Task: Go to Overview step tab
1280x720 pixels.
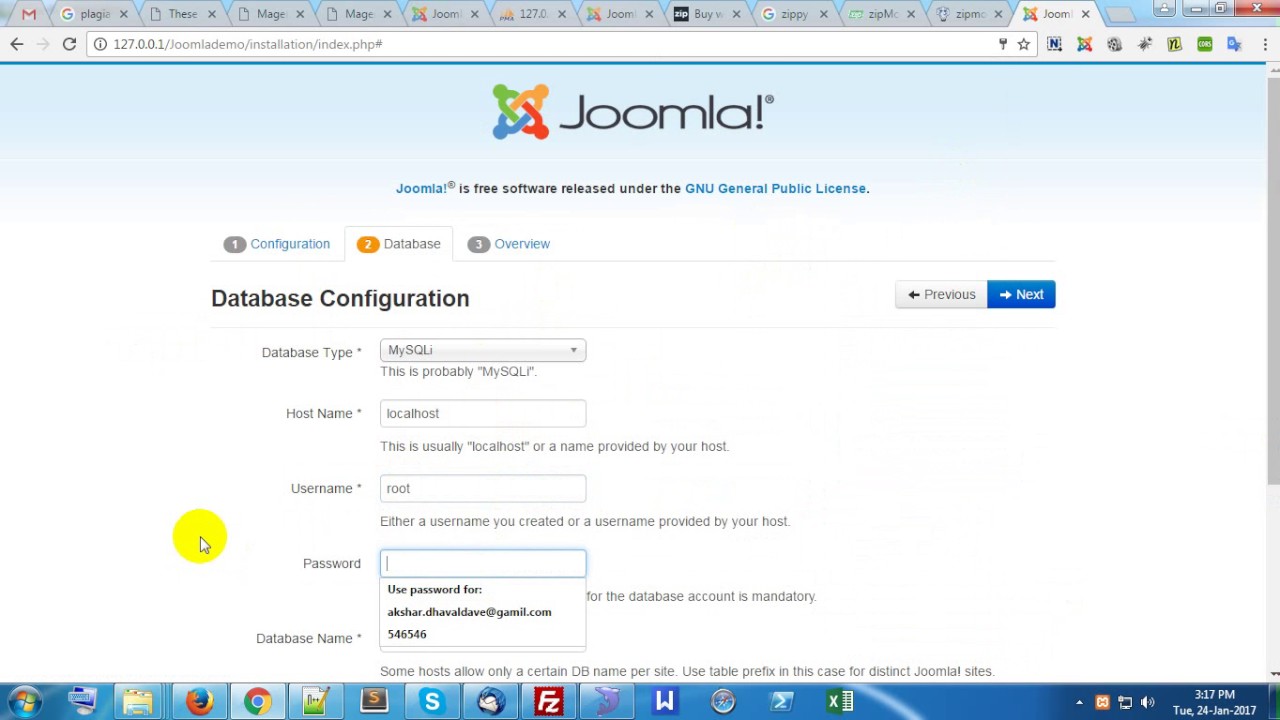Action: 509,244
